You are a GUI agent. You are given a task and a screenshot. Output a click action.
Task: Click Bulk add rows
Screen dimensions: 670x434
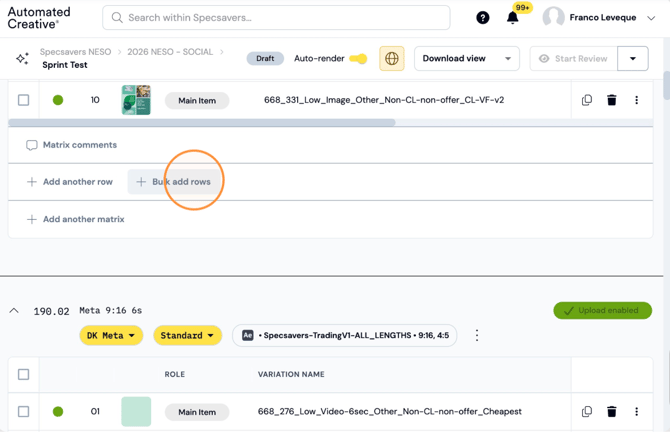coord(174,182)
